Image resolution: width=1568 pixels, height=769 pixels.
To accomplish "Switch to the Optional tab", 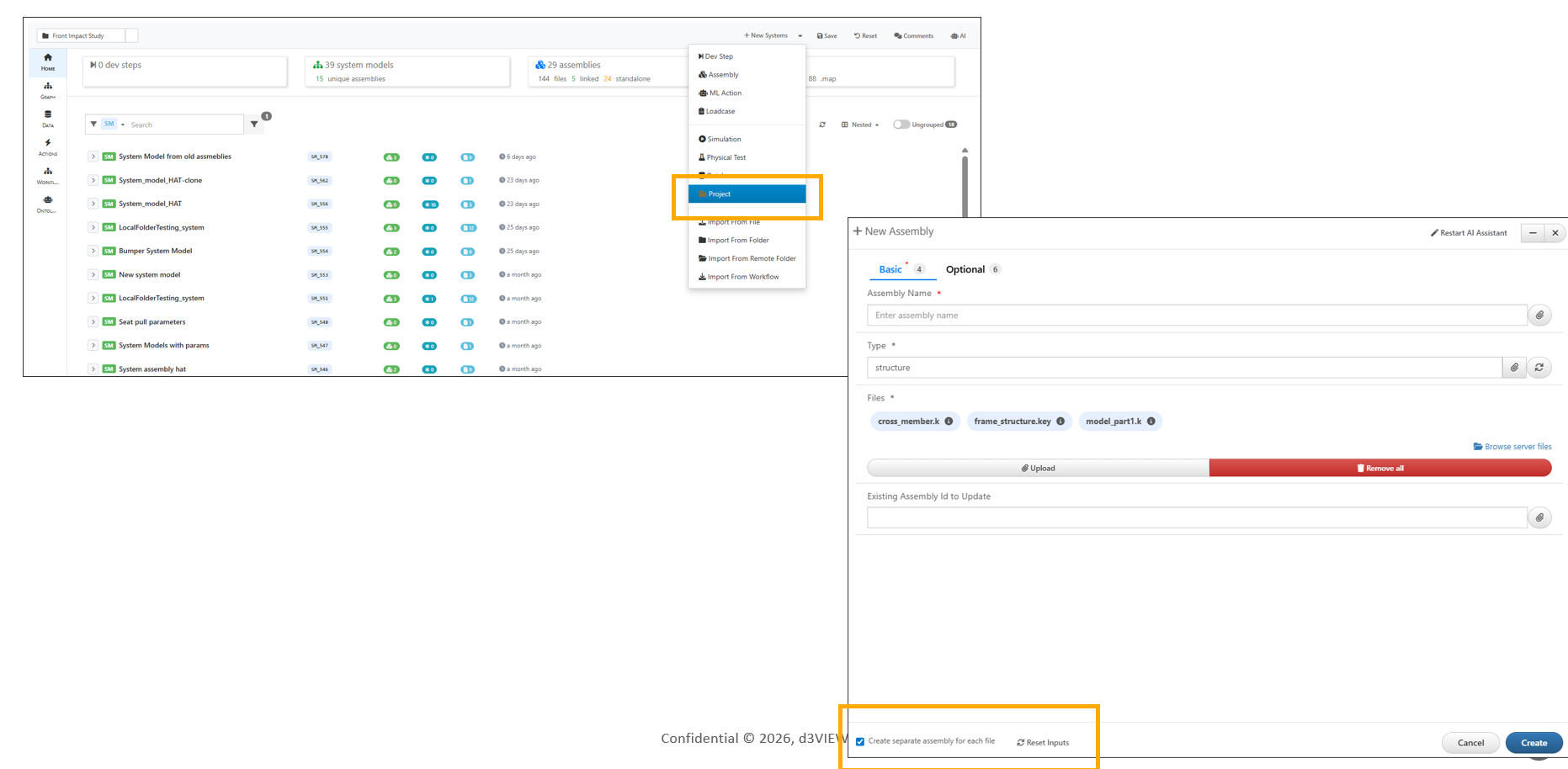I will click(x=965, y=270).
